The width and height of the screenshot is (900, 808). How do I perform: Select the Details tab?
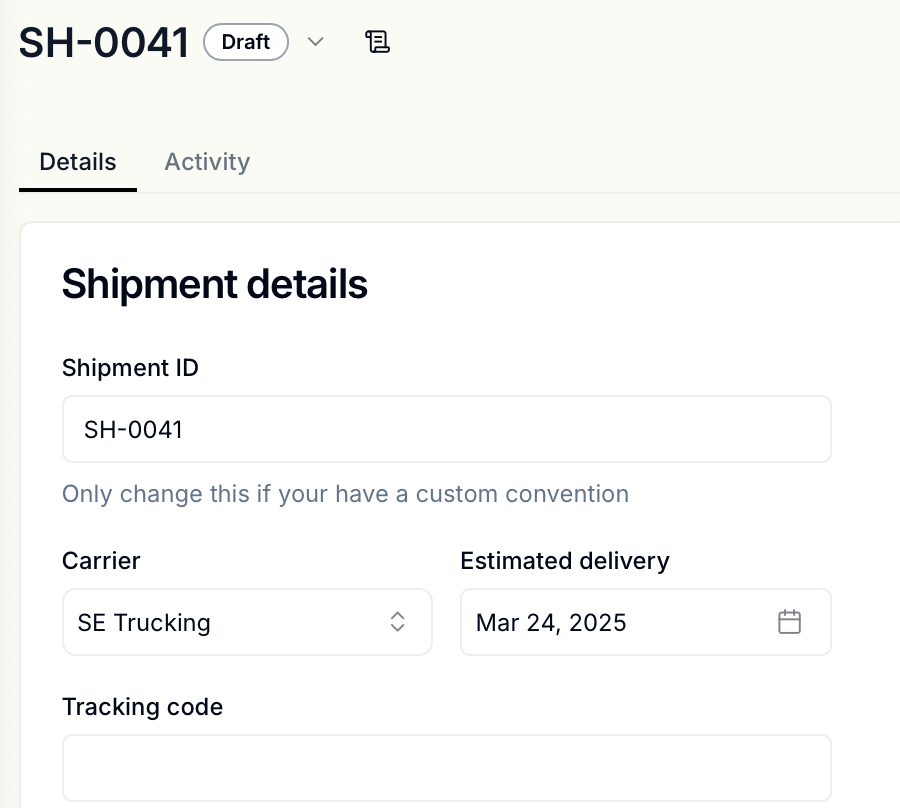tap(78, 162)
